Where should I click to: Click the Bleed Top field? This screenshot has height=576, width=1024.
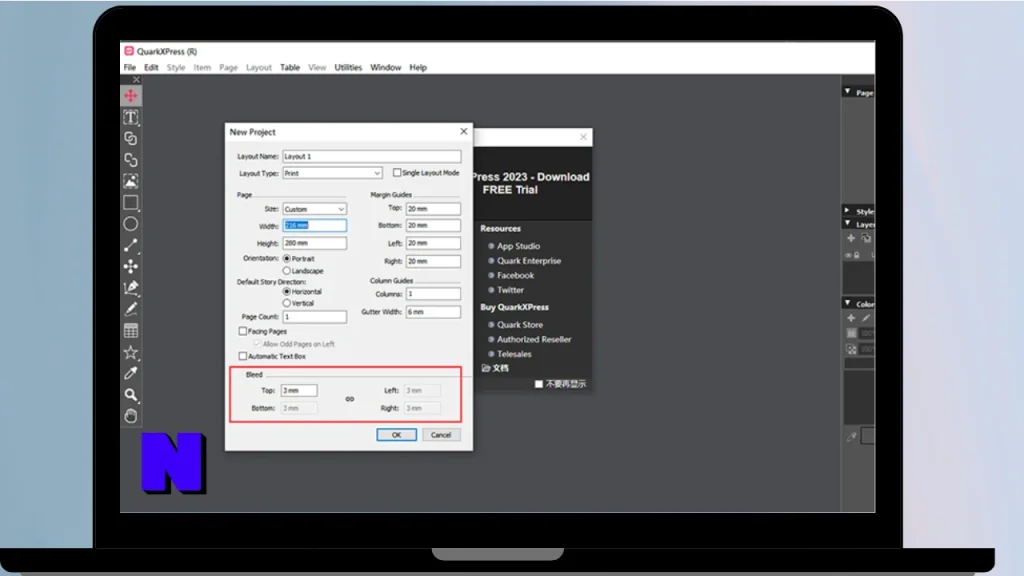(299, 391)
